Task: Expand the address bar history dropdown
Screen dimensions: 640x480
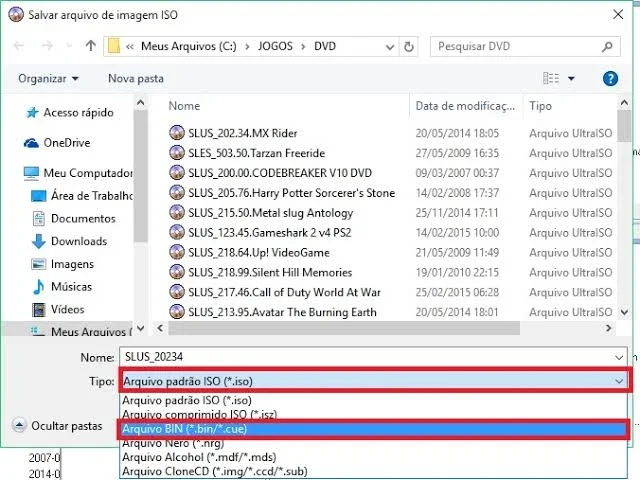Action: point(390,47)
